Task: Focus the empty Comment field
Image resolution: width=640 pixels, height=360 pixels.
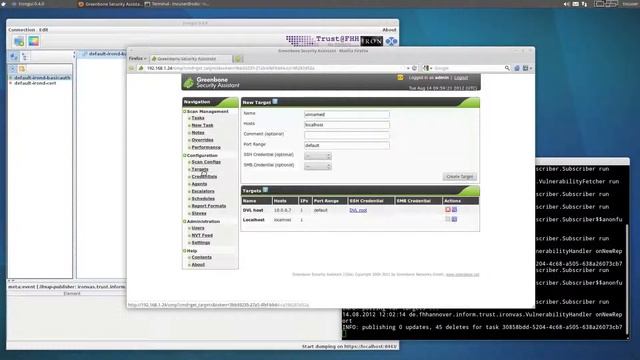Action: 347,135
